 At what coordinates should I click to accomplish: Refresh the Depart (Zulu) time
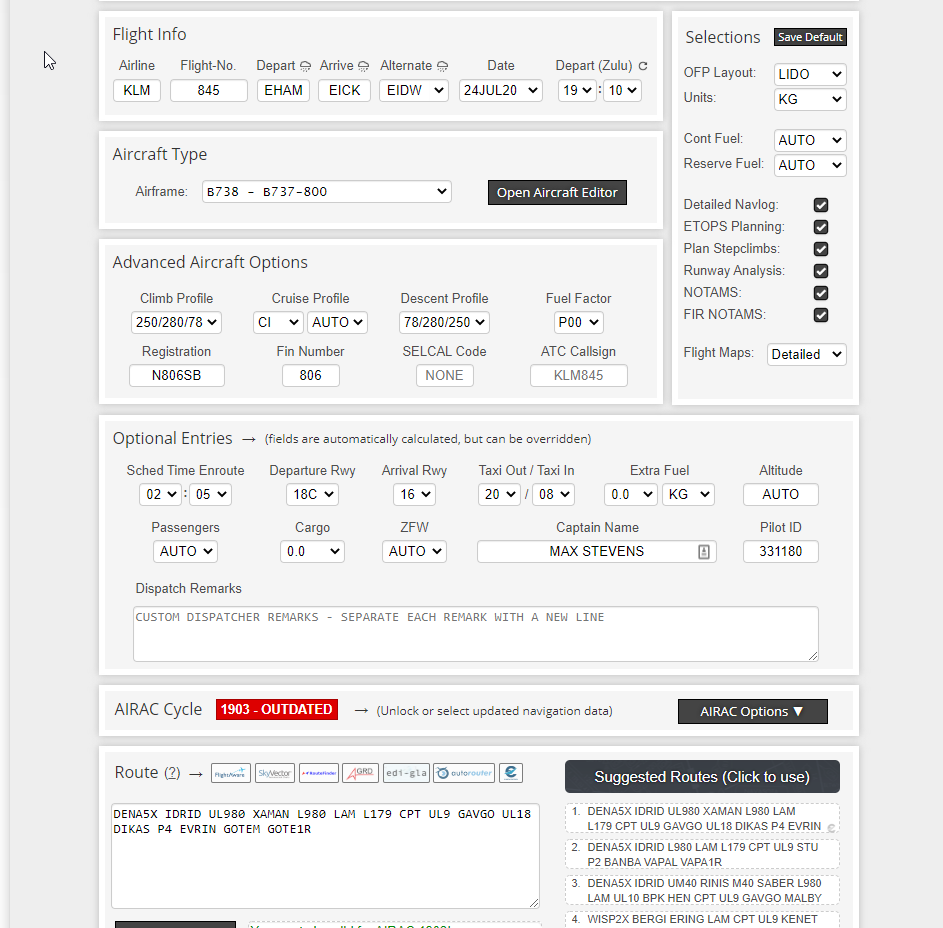pyautogui.click(x=643, y=66)
